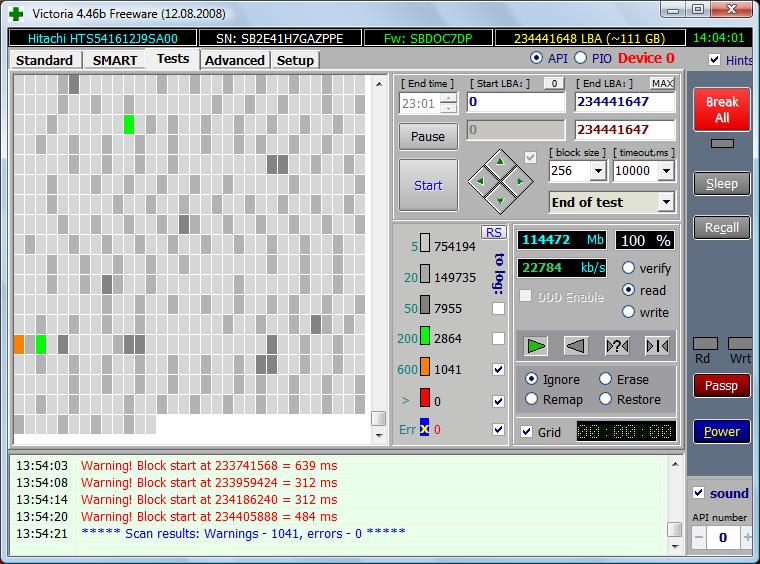Screen dimensions: 760x564
Task: Click the log warning for block 233741568
Action: (209, 466)
